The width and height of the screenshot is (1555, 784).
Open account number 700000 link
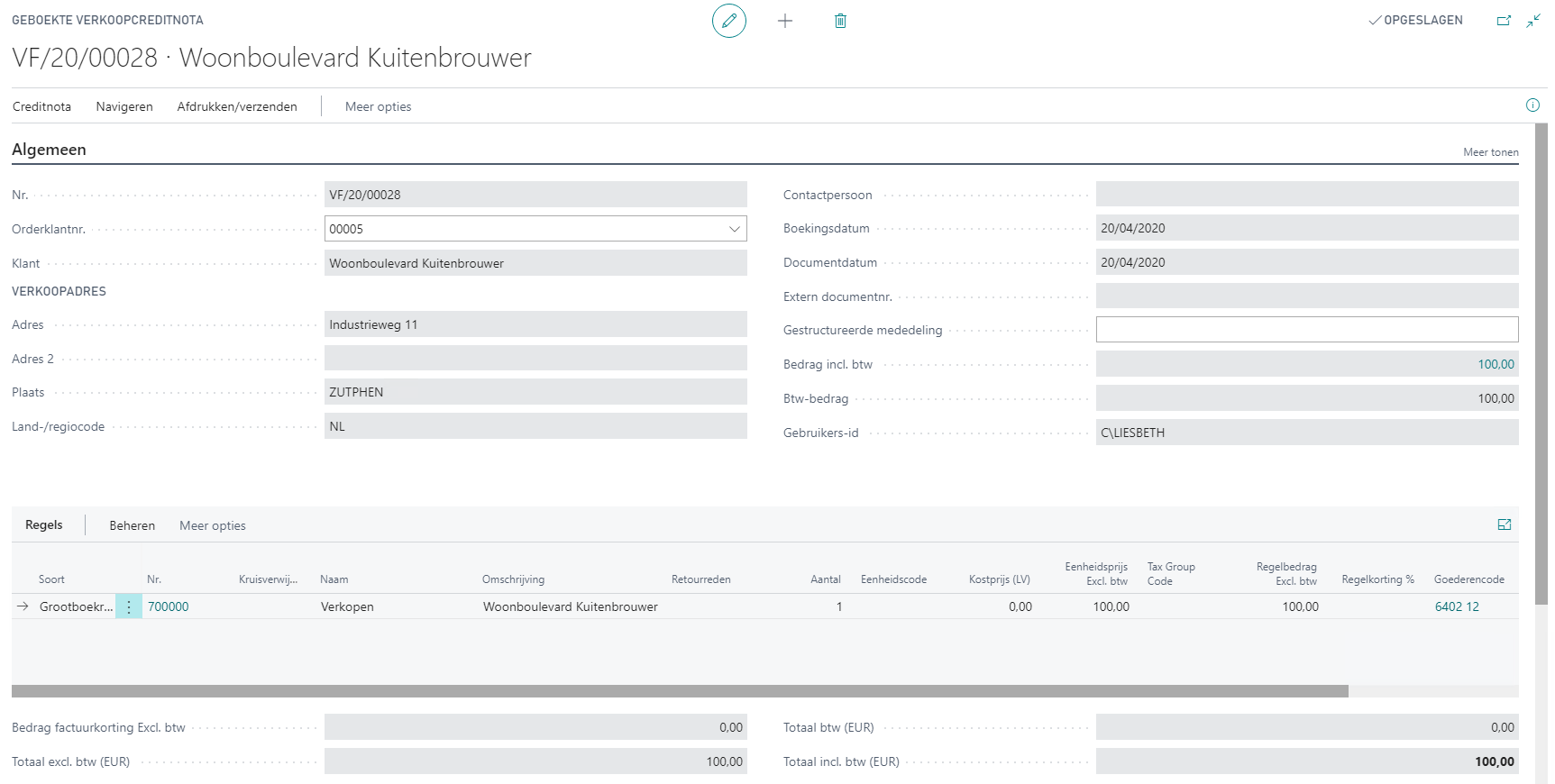(169, 606)
